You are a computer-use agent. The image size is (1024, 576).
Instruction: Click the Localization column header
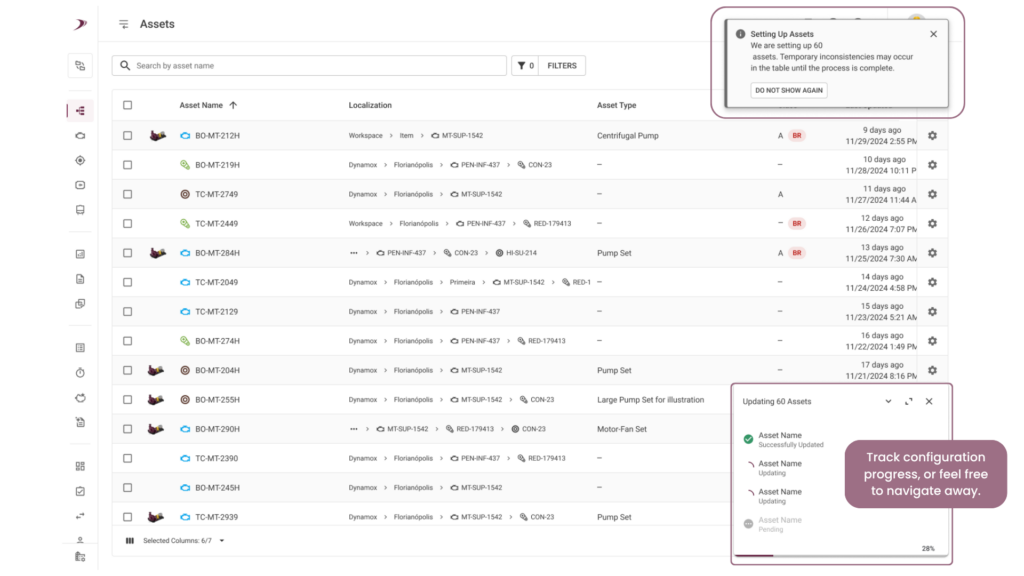pos(370,105)
